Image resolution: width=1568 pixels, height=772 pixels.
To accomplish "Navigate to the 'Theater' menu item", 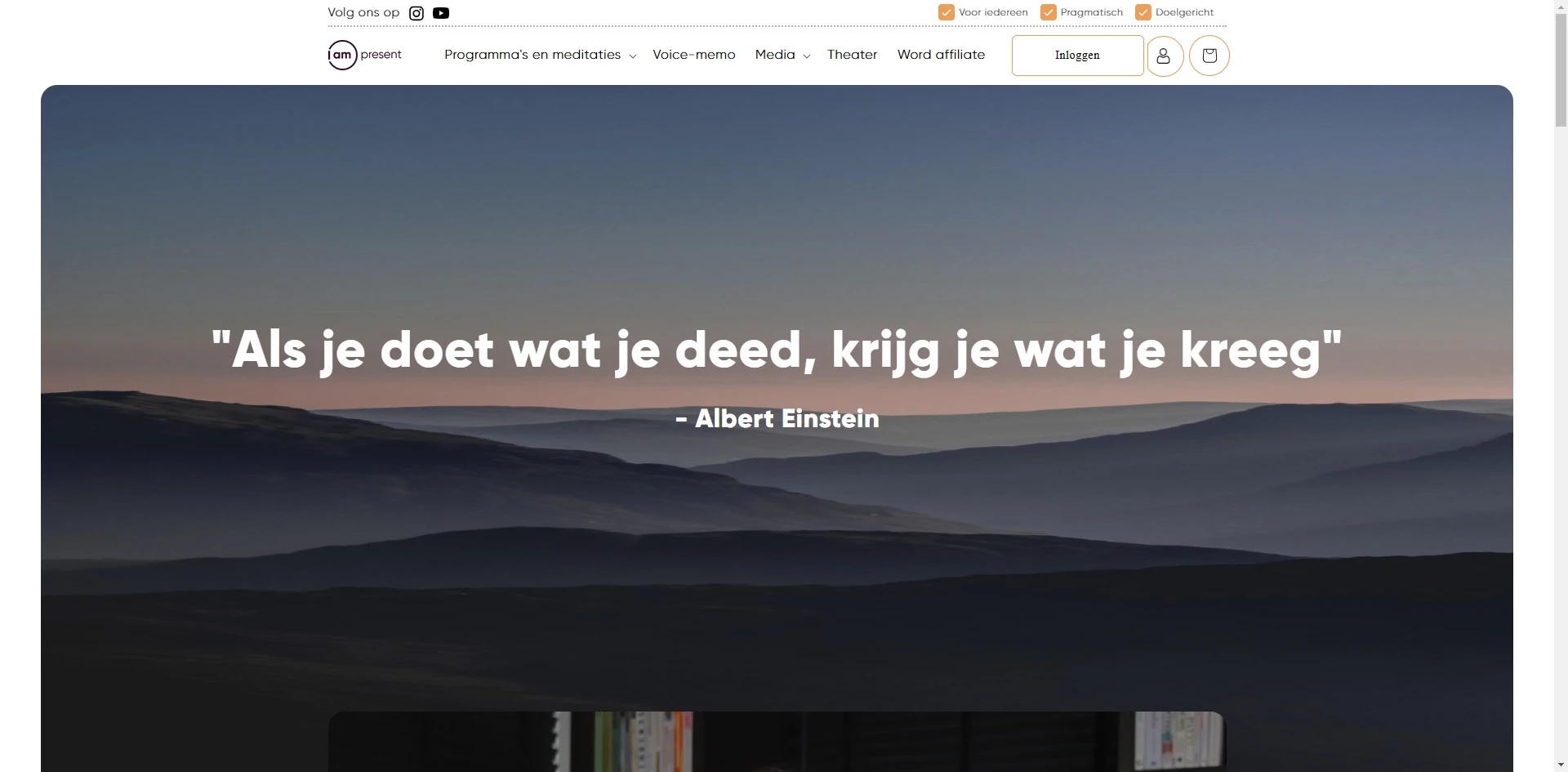I will coord(852,55).
